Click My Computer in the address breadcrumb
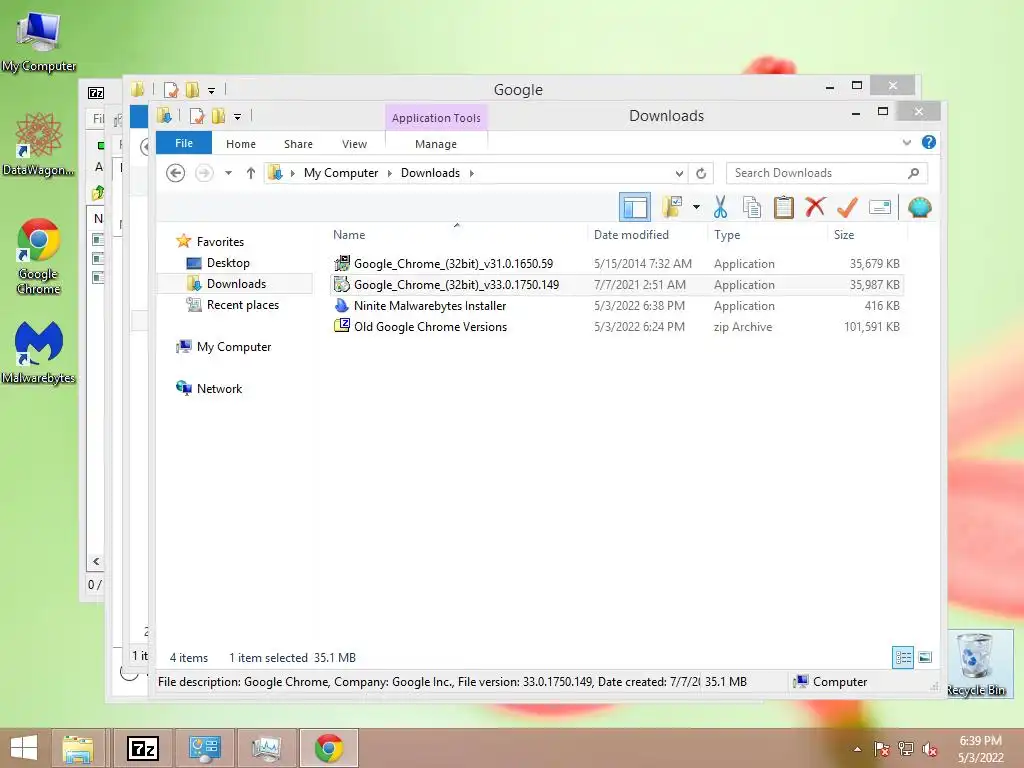The height and width of the screenshot is (768, 1024). tap(340, 173)
